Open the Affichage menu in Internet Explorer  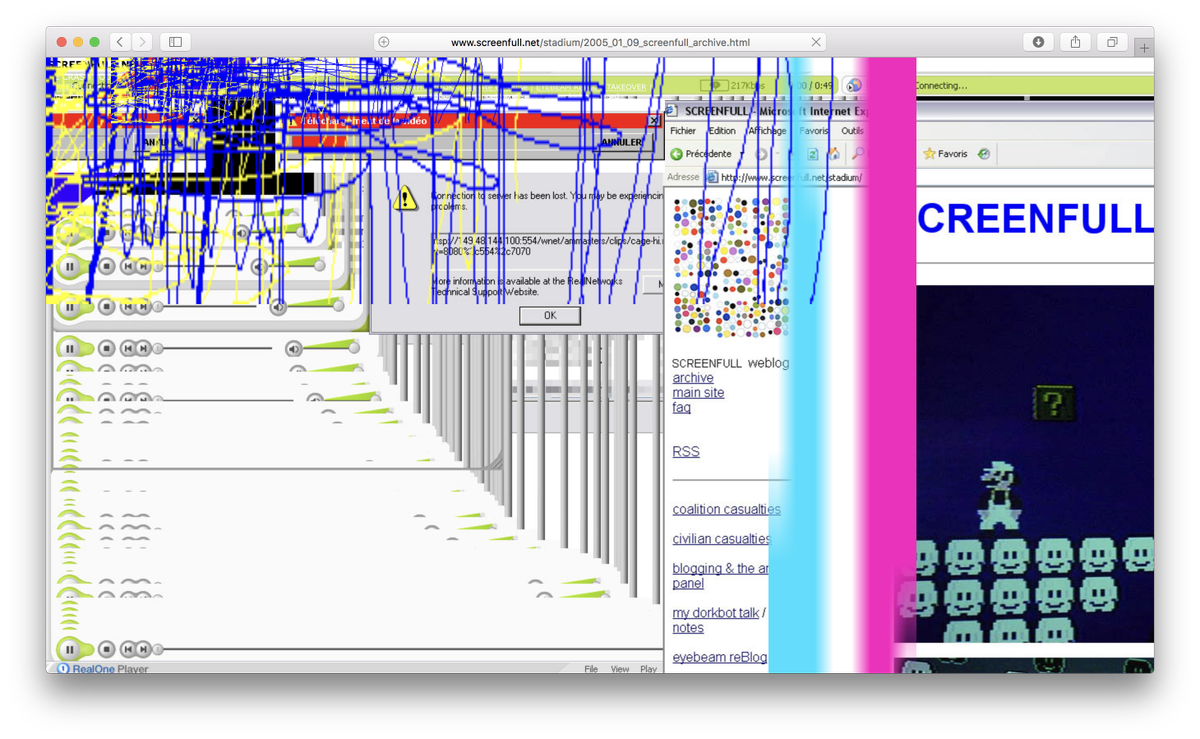point(767,131)
